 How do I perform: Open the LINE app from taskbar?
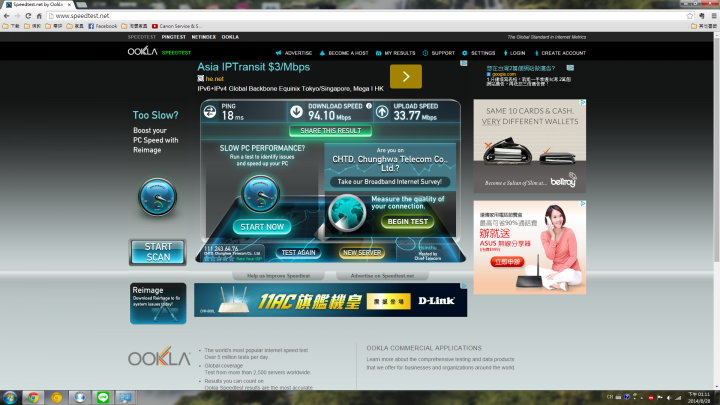(x=103, y=398)
